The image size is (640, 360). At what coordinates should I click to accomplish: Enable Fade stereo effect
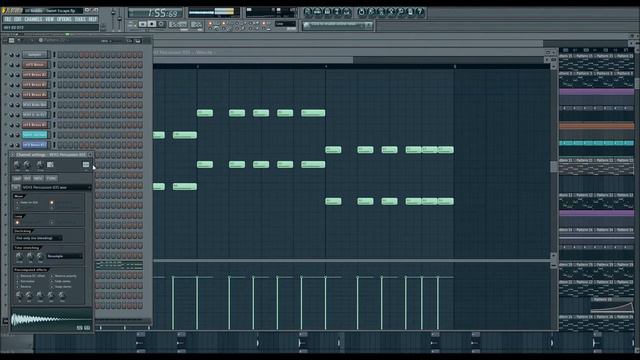(x=51, y=282)
